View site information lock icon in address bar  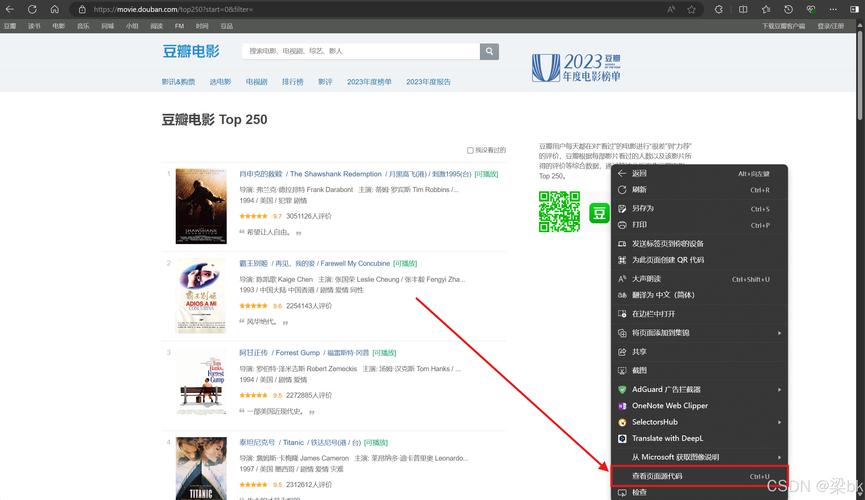tap(82, 9)
